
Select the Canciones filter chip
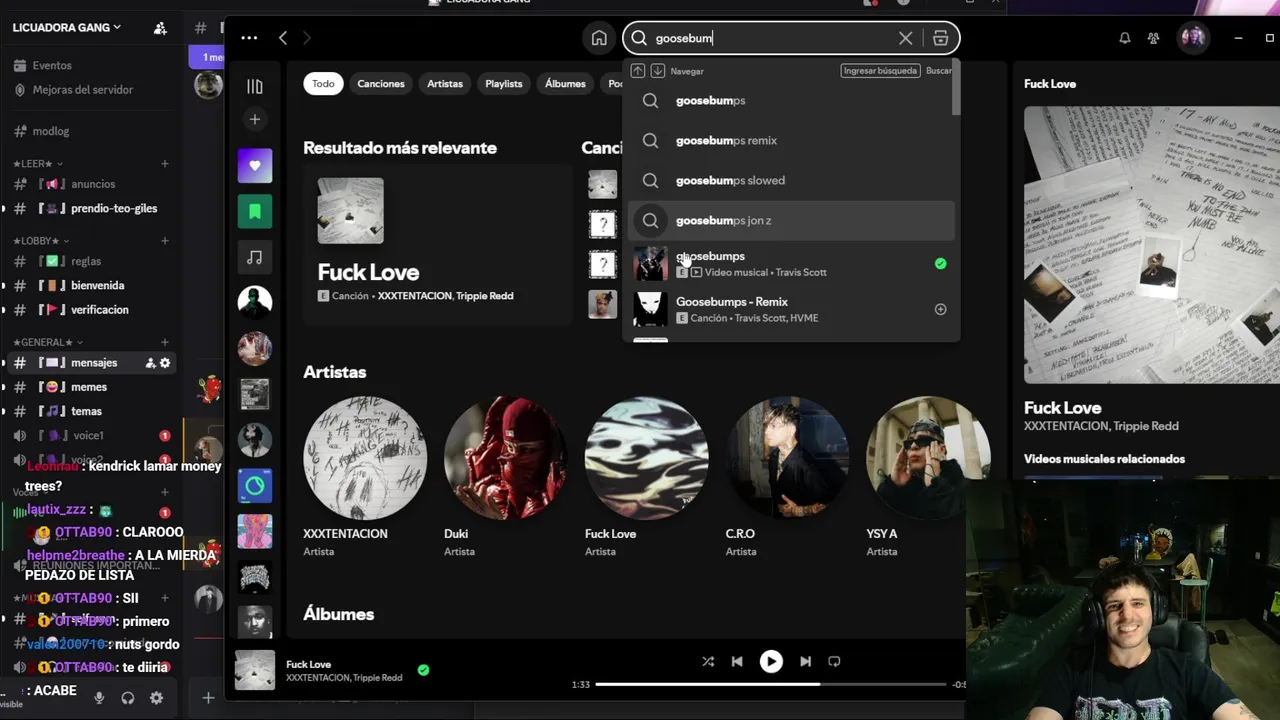381,84
